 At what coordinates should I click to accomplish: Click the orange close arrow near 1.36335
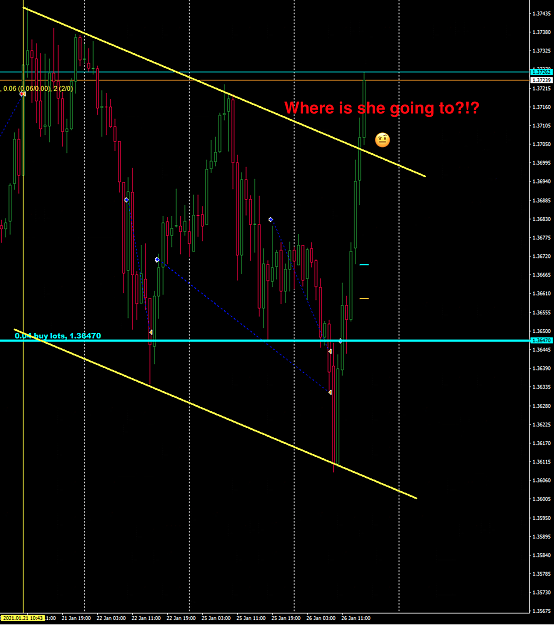tap(330, 393)
